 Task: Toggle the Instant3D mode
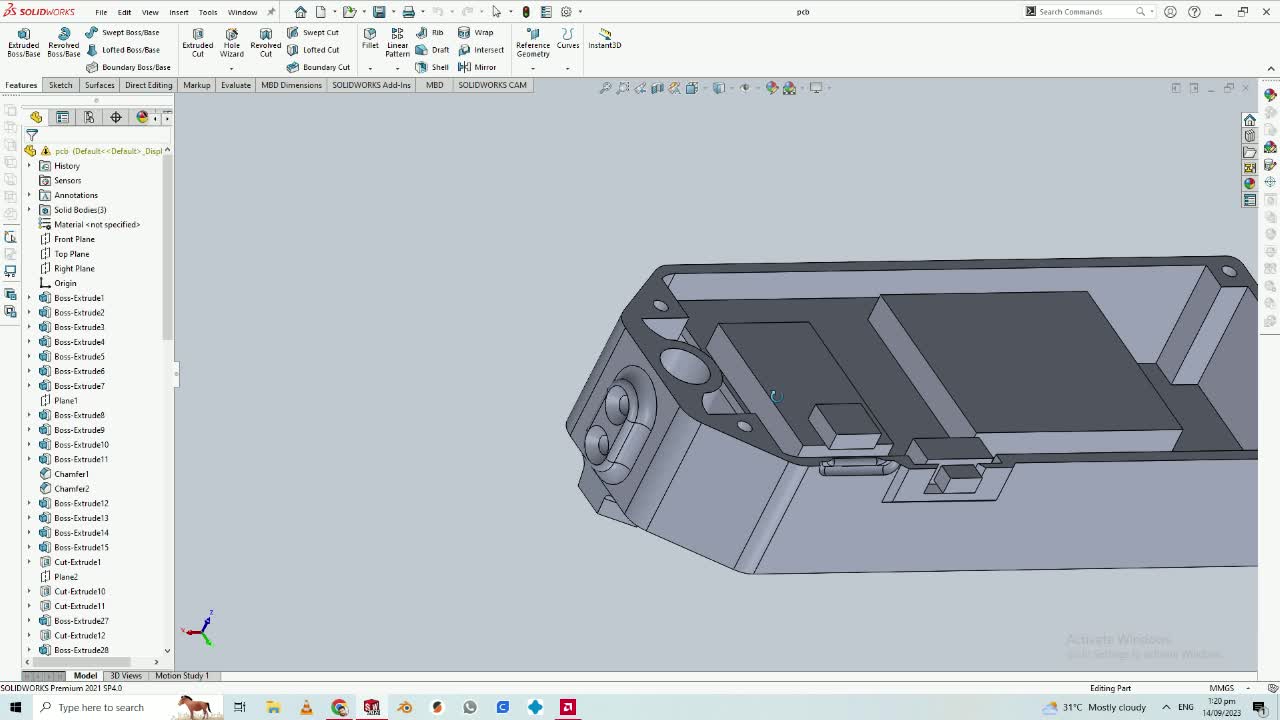pos(604,38)
